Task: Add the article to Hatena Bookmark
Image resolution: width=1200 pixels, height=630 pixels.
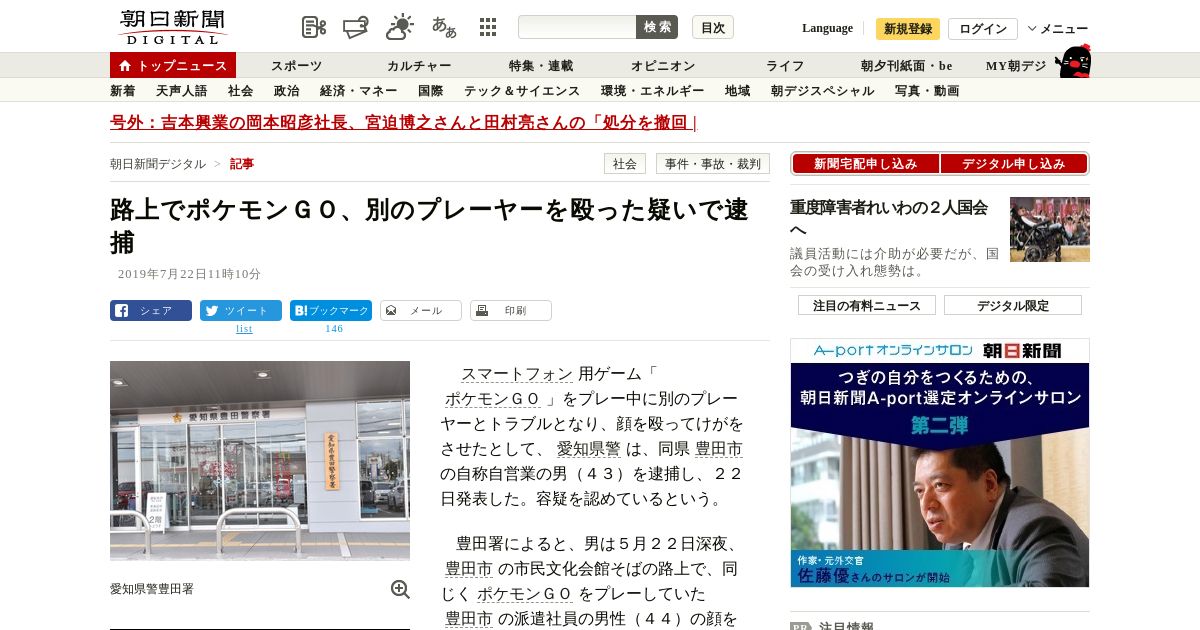Action: [x=331, y=310]
